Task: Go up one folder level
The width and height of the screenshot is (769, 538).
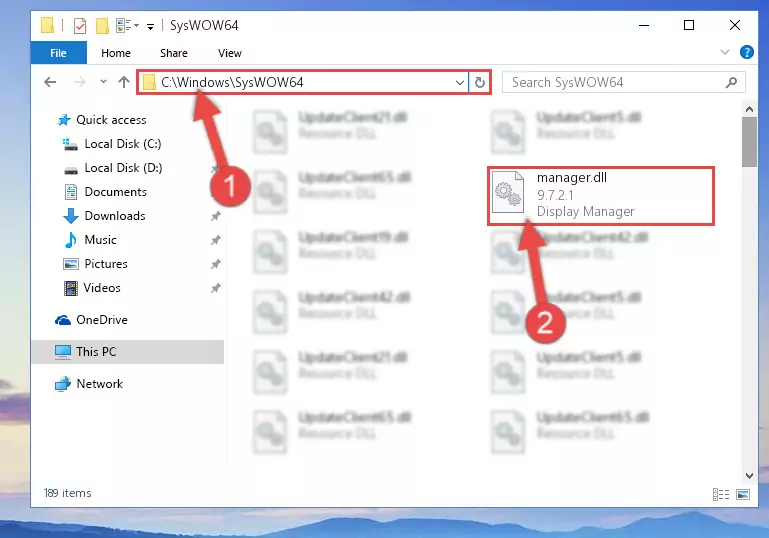Action: [124, 82]
